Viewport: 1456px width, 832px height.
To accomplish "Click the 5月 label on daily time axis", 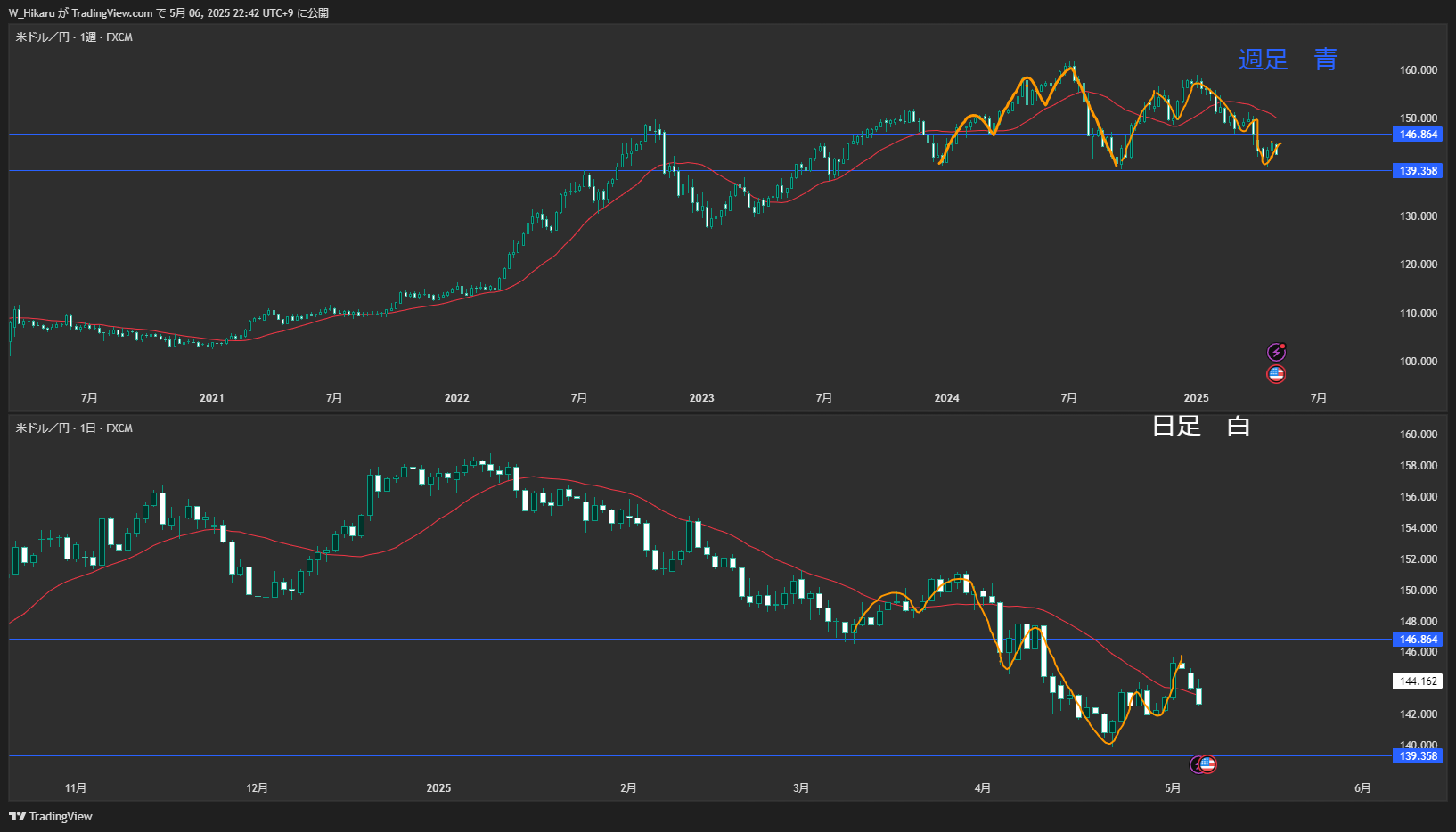I will (1173, 788).
